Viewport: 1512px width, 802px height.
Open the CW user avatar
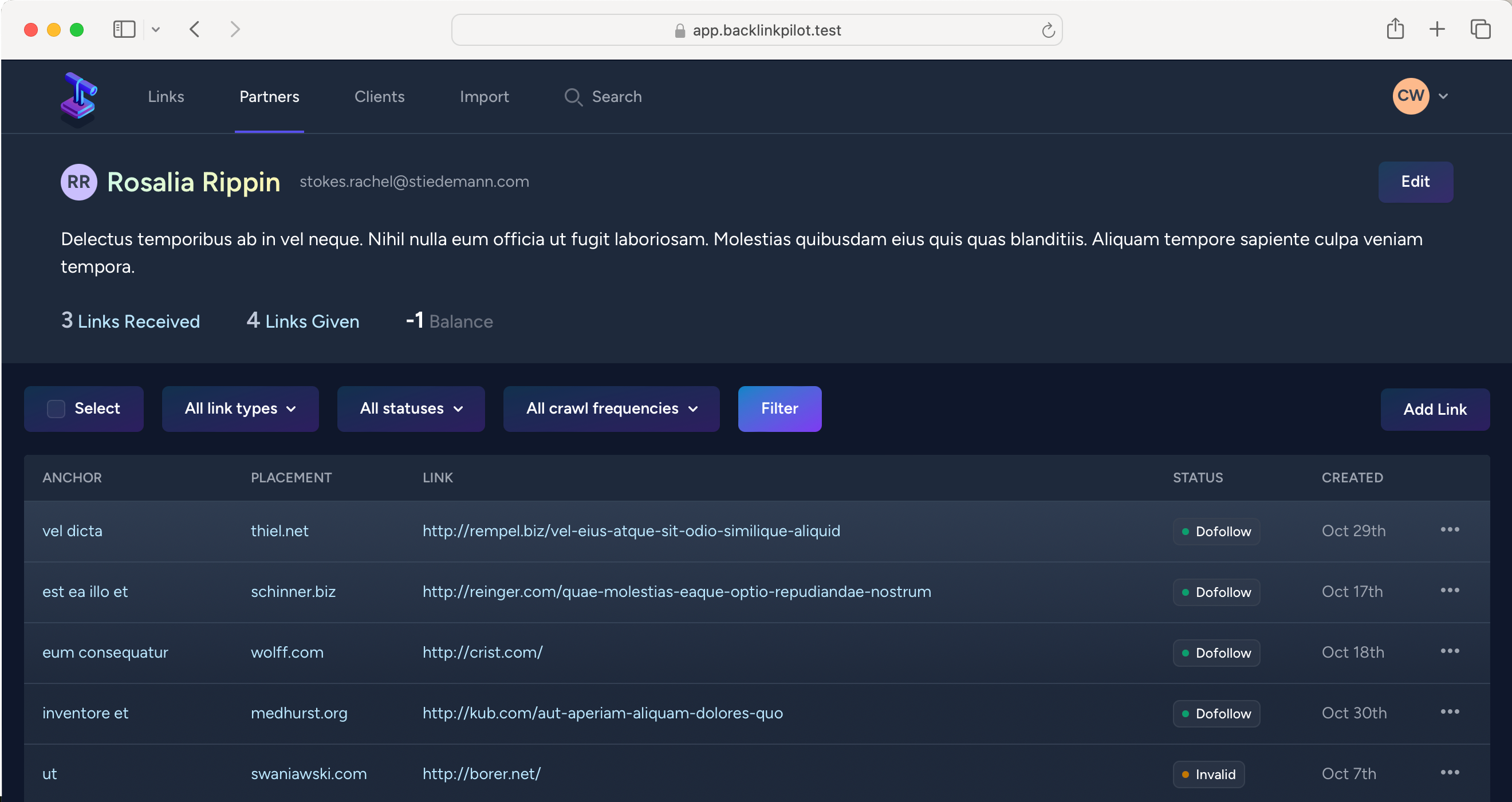[x=1411, y=96]
